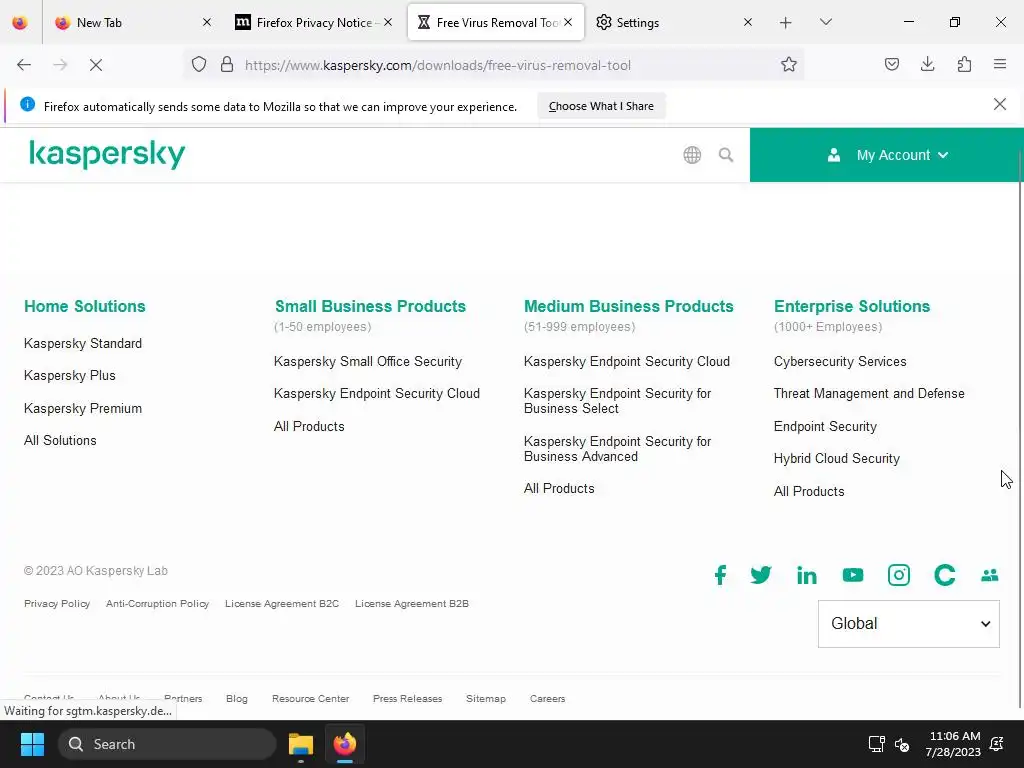Go back to previous page
Screen dimensions: 1024x768
24,65
